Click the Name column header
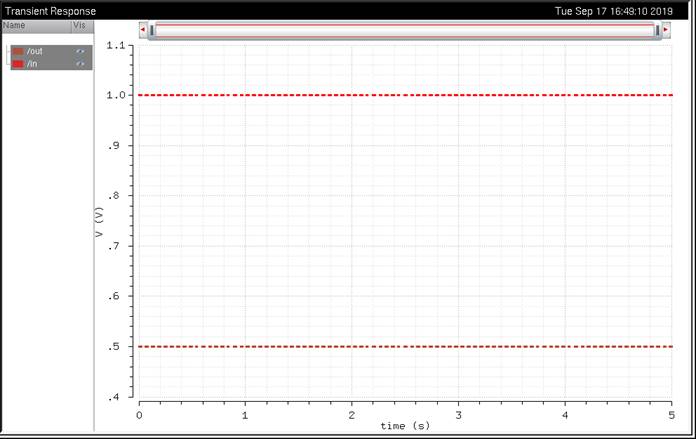This screenshot has height=439, width=696. (x=14, y=25)
